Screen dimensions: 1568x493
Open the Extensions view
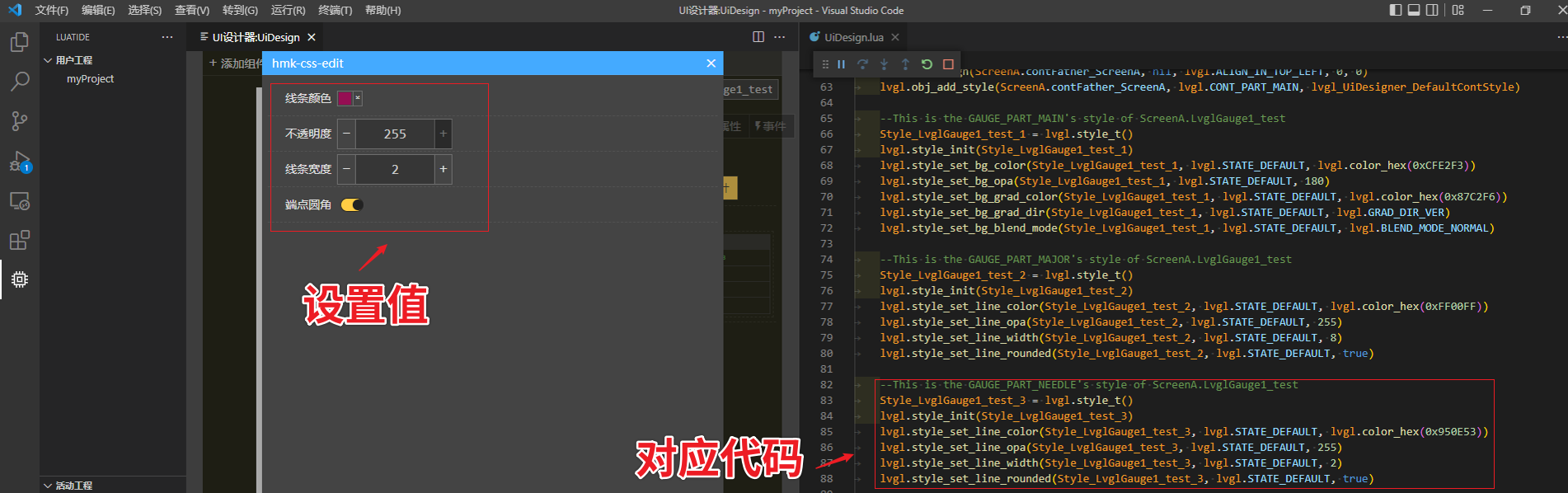pos(20,240)
